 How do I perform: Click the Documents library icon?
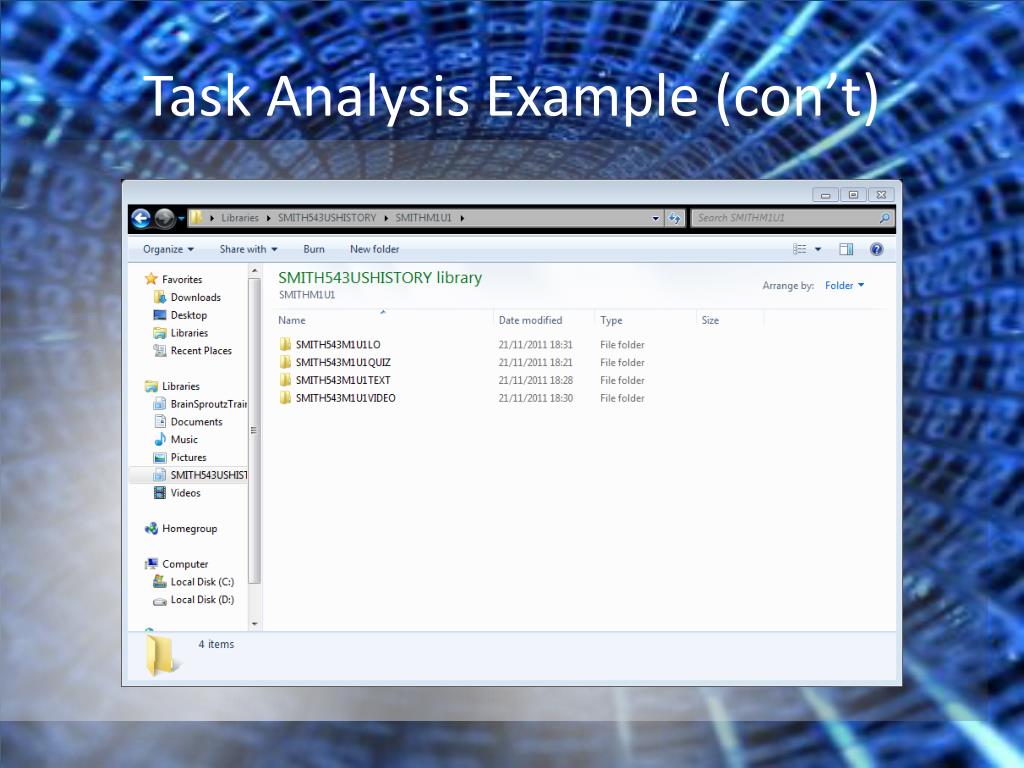[x=159, y=422]
